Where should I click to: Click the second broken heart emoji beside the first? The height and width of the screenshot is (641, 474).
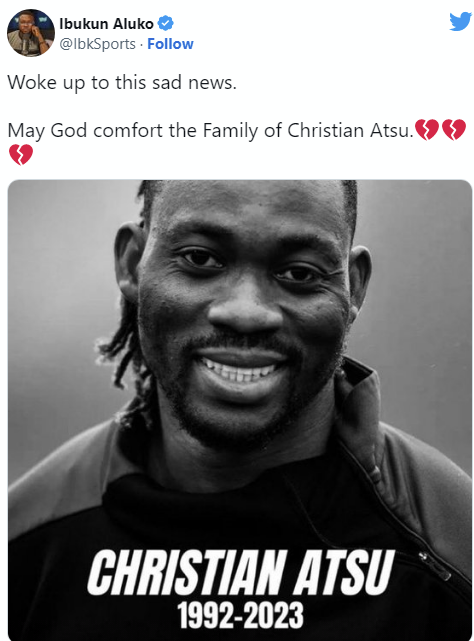point(454,130)
